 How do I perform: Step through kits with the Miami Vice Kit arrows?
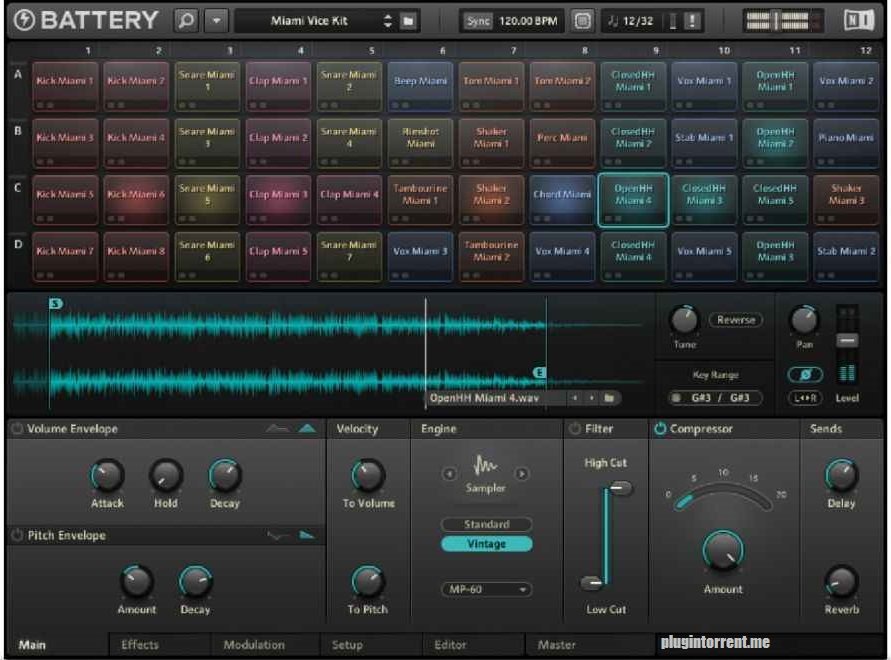pyautogui.click(x=388, y=21)
